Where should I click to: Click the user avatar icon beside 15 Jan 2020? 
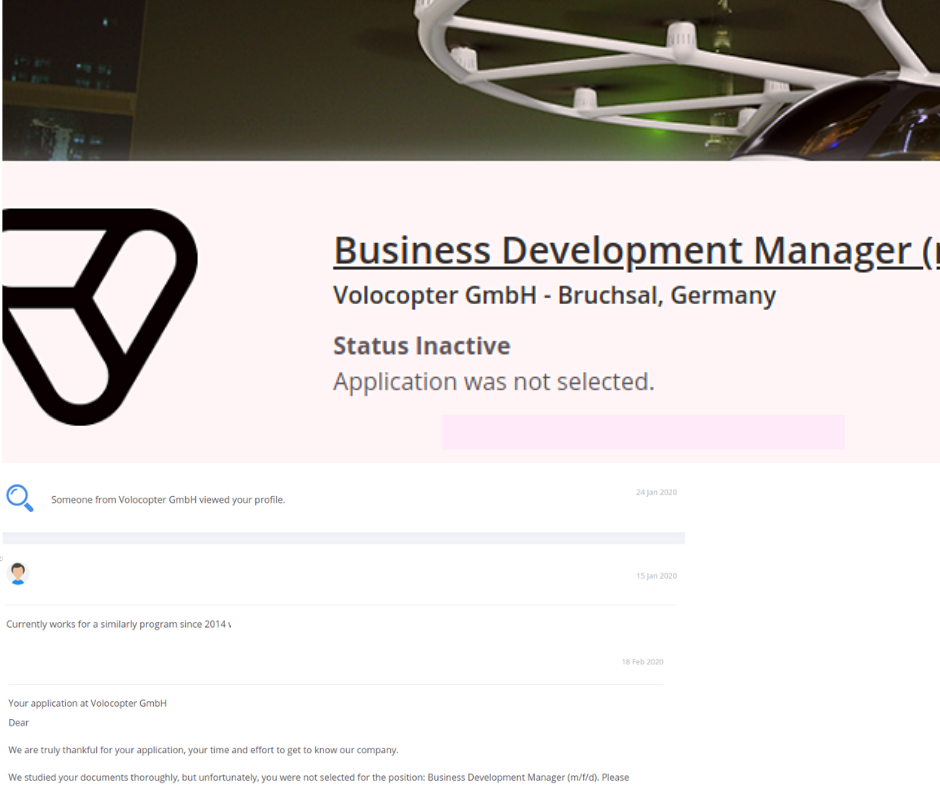pos(18,574)
